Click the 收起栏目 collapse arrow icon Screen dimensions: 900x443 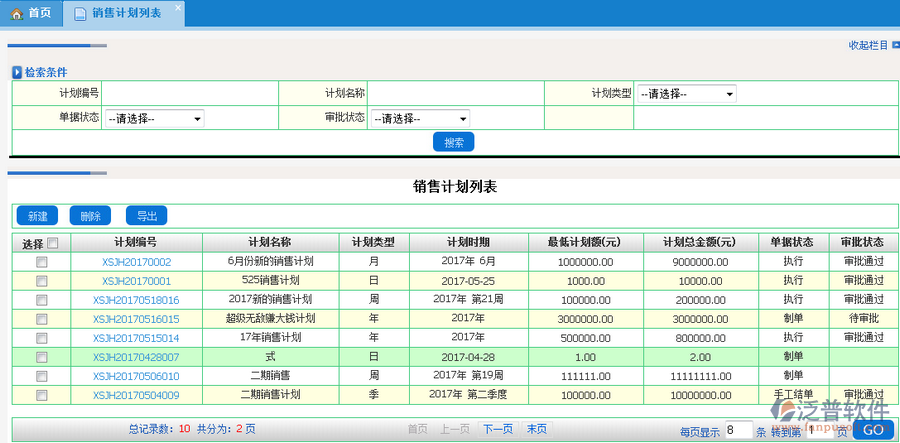[894, 45]
